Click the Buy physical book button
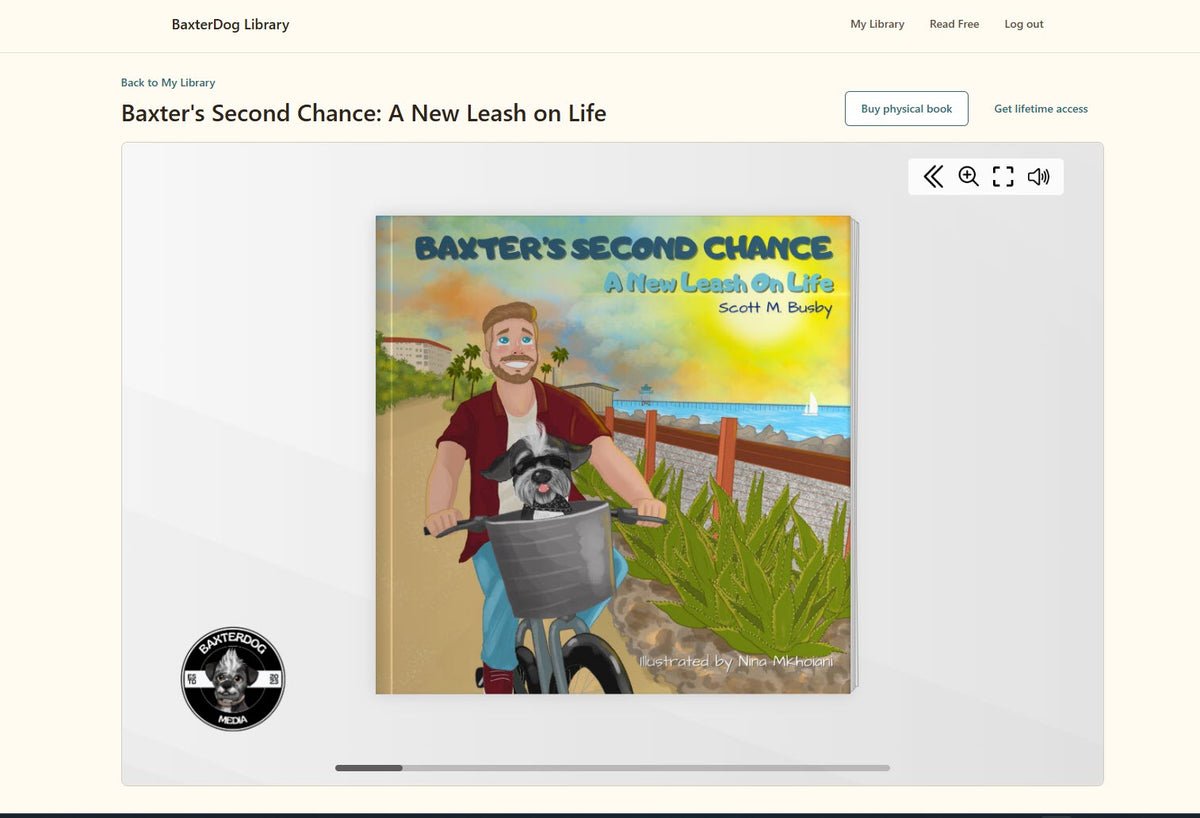The height and width of the screenshot is (818, 1200). pos(907,109)
